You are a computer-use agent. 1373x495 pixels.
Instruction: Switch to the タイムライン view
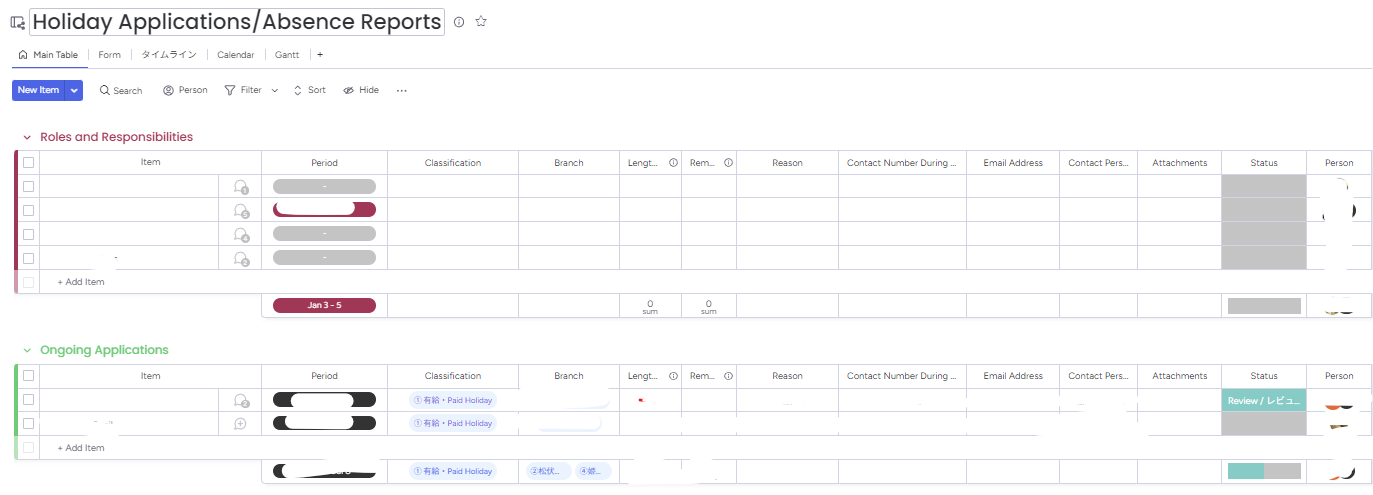click(169, 55)
